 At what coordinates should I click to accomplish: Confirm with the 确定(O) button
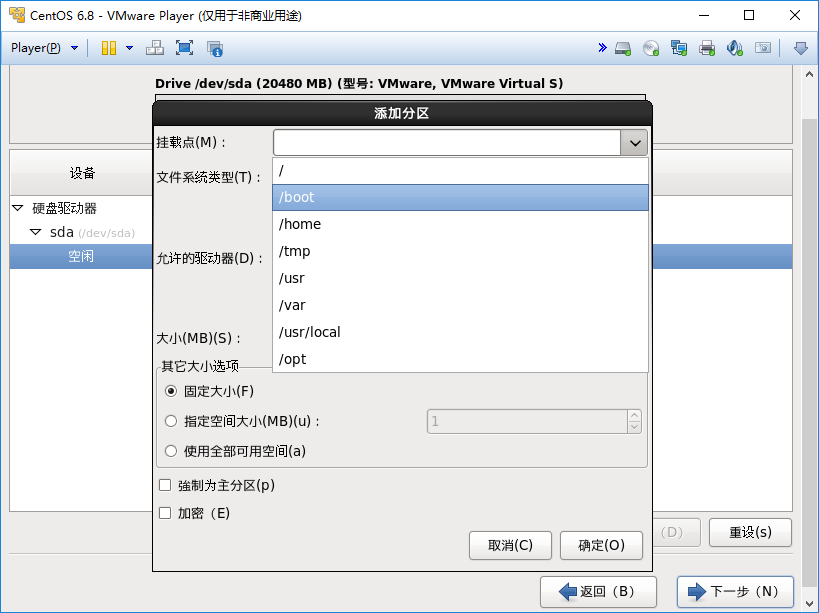[601, 546]
